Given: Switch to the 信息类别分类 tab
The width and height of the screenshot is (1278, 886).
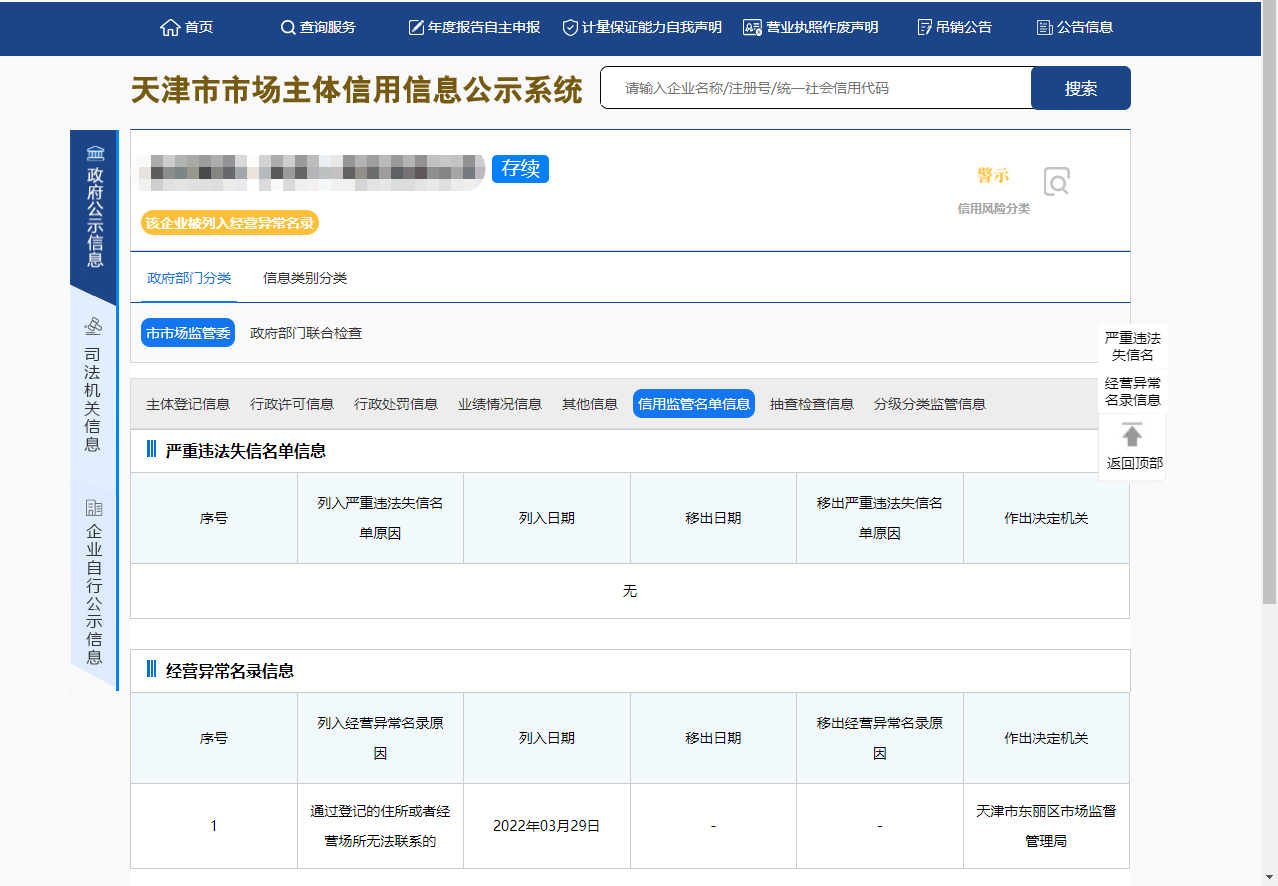Looking at the screenshot, I should (x=305, y=278).
